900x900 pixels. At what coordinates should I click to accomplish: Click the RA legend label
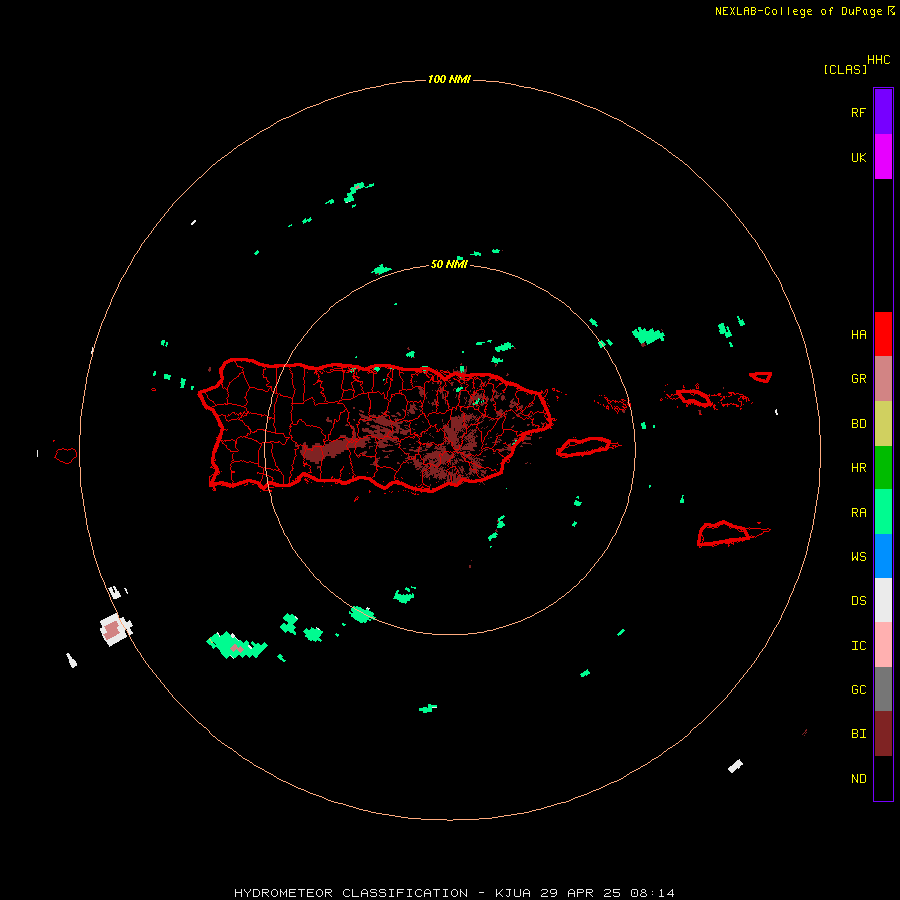click(859, 513)
